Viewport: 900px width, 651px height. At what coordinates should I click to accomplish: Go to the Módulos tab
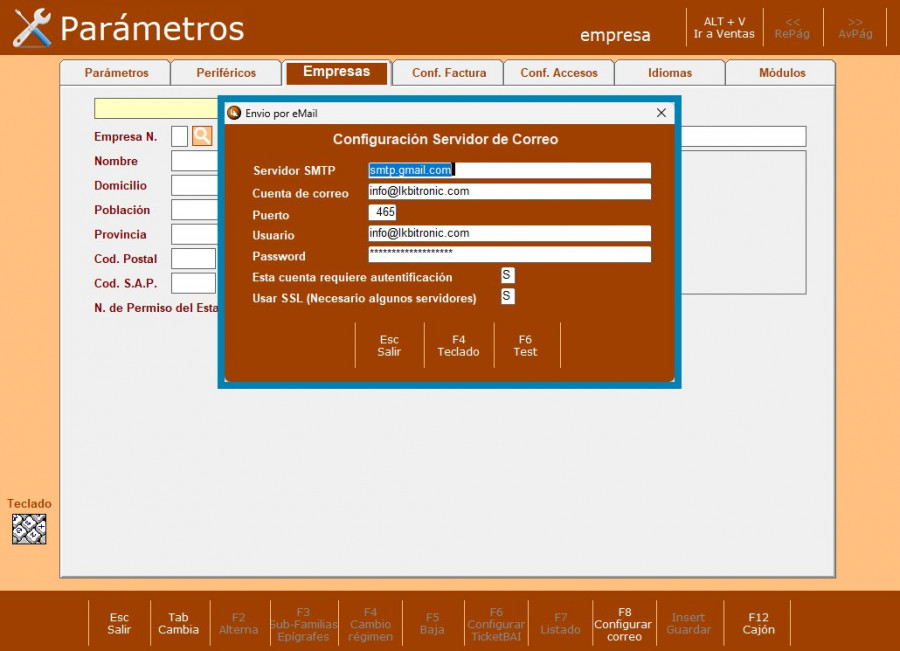coord(781,73)
